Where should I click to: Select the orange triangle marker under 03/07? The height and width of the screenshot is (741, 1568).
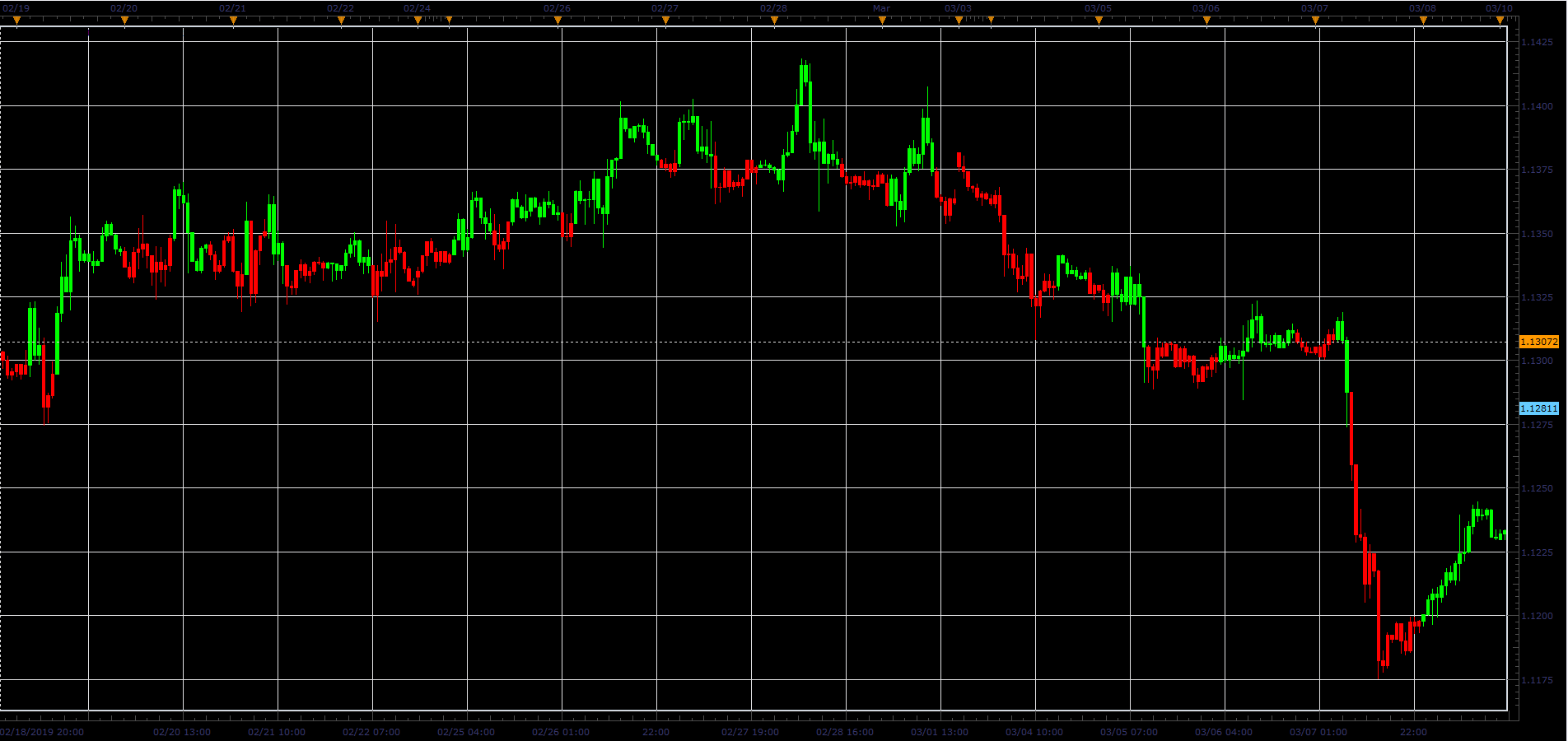pyautogui.click(x=1315, y=21)
